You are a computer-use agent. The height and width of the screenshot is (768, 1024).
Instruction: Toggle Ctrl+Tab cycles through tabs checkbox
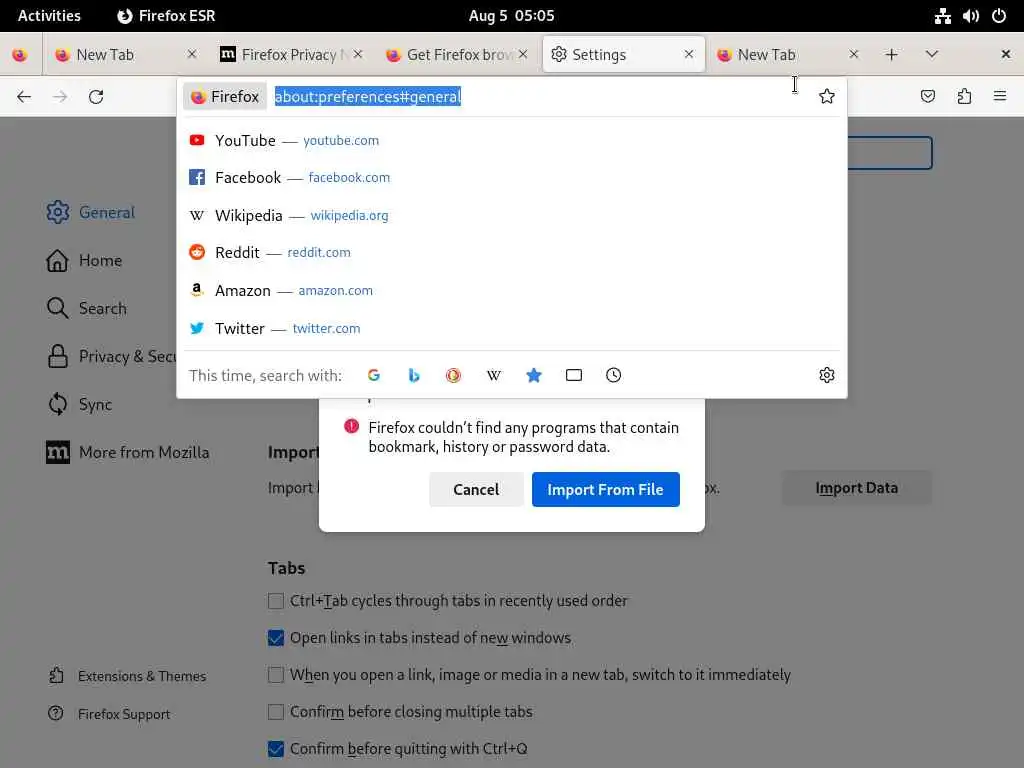[276, 601]
